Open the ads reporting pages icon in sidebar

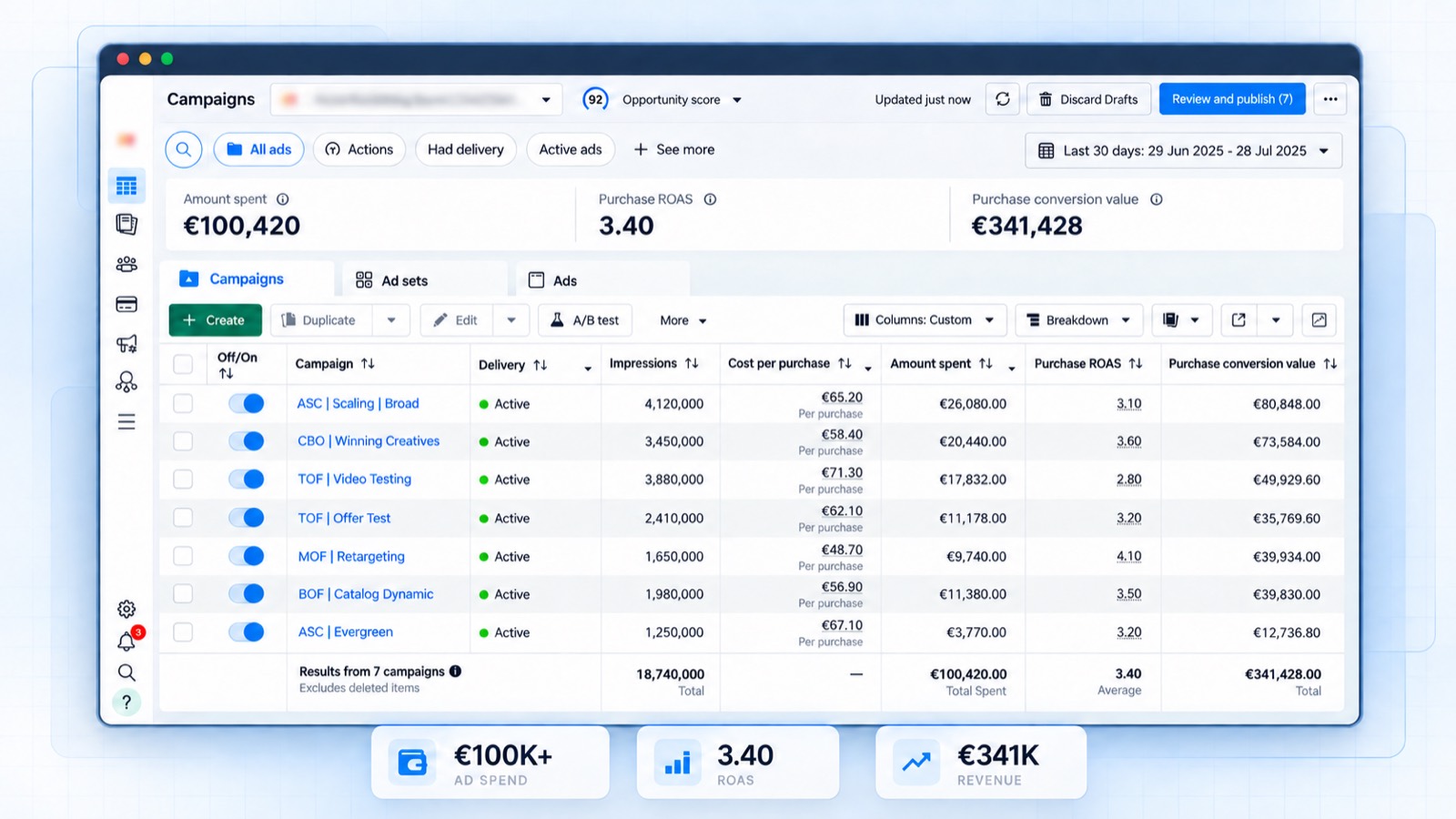coord(126,224)
